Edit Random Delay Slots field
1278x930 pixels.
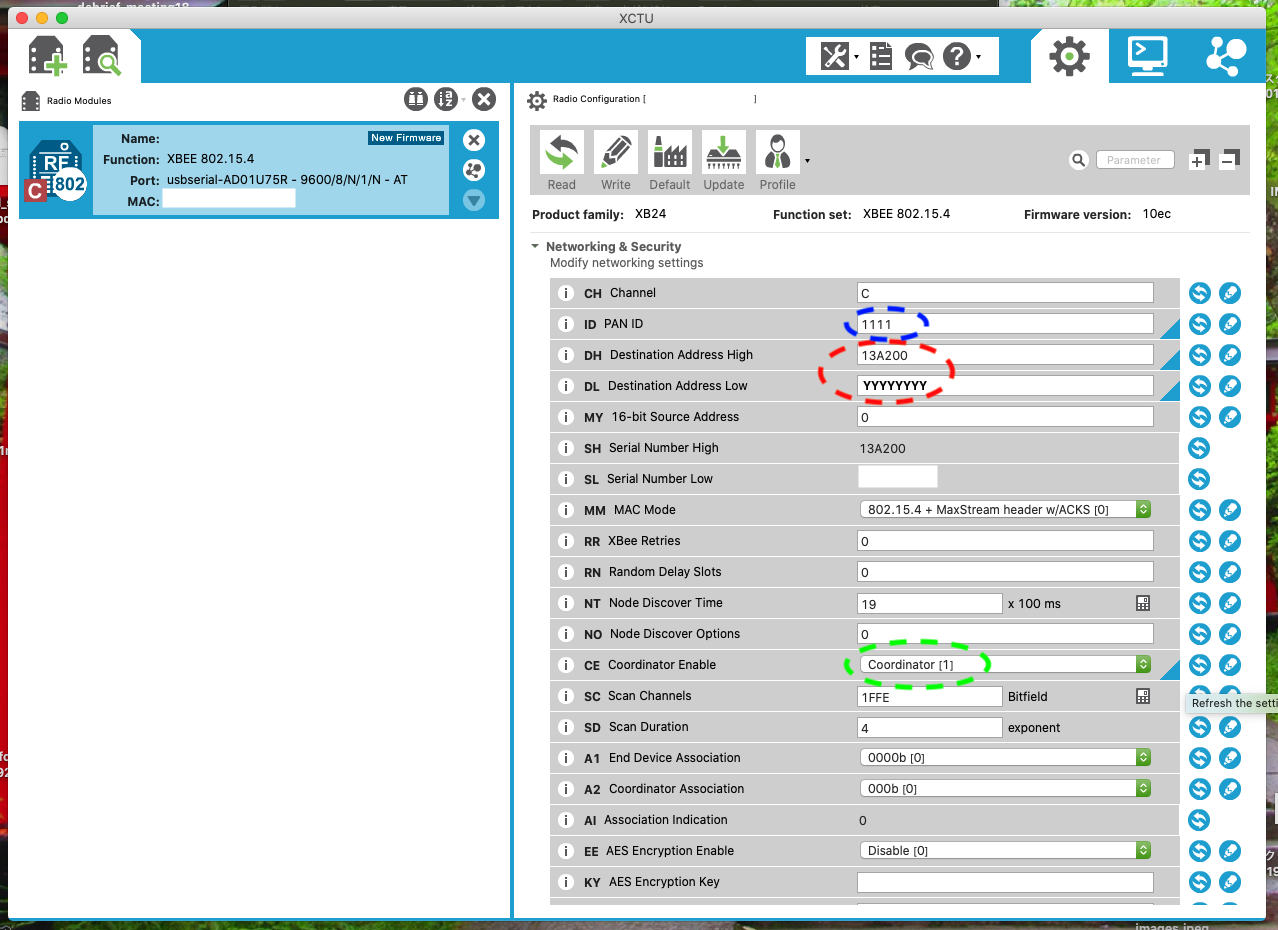pos(1005,572)
